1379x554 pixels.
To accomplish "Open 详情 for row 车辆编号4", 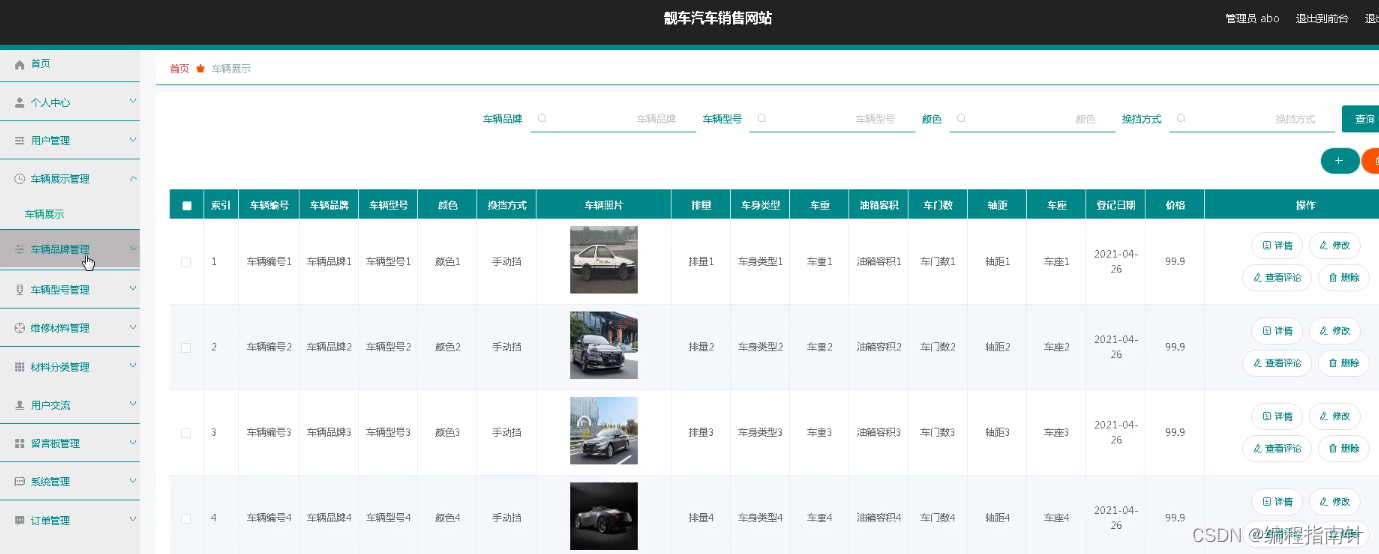I will coord(1277,501).
